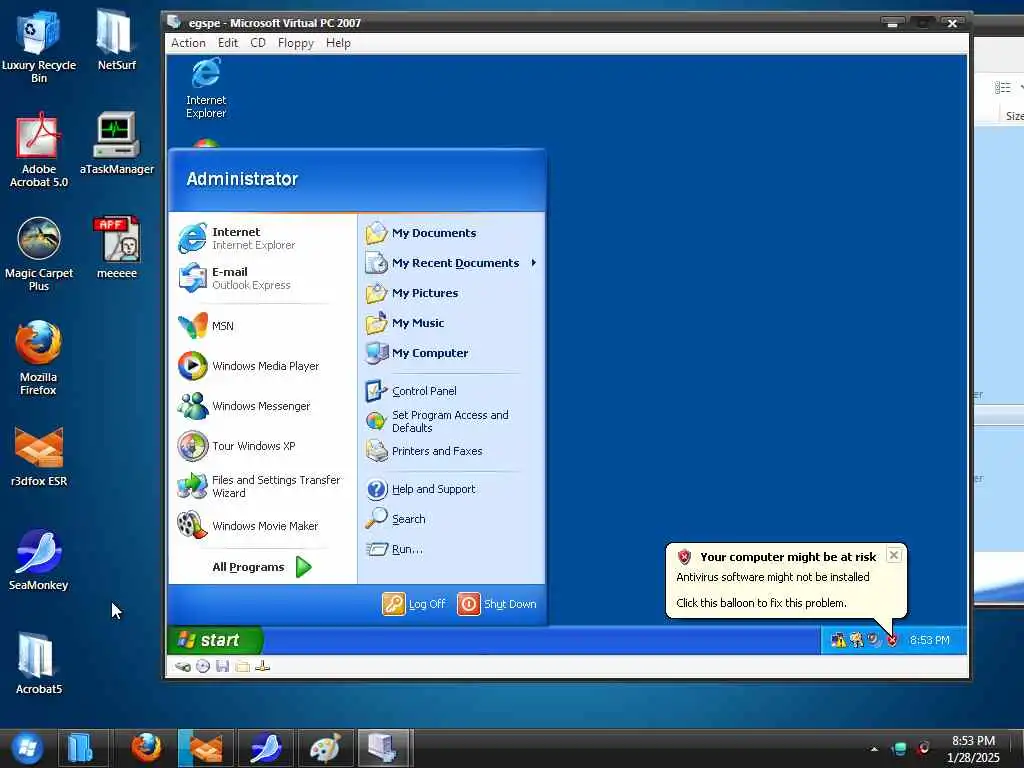Open Adobe Acrobat 5.0 desktop shortcut

[39, 150]
